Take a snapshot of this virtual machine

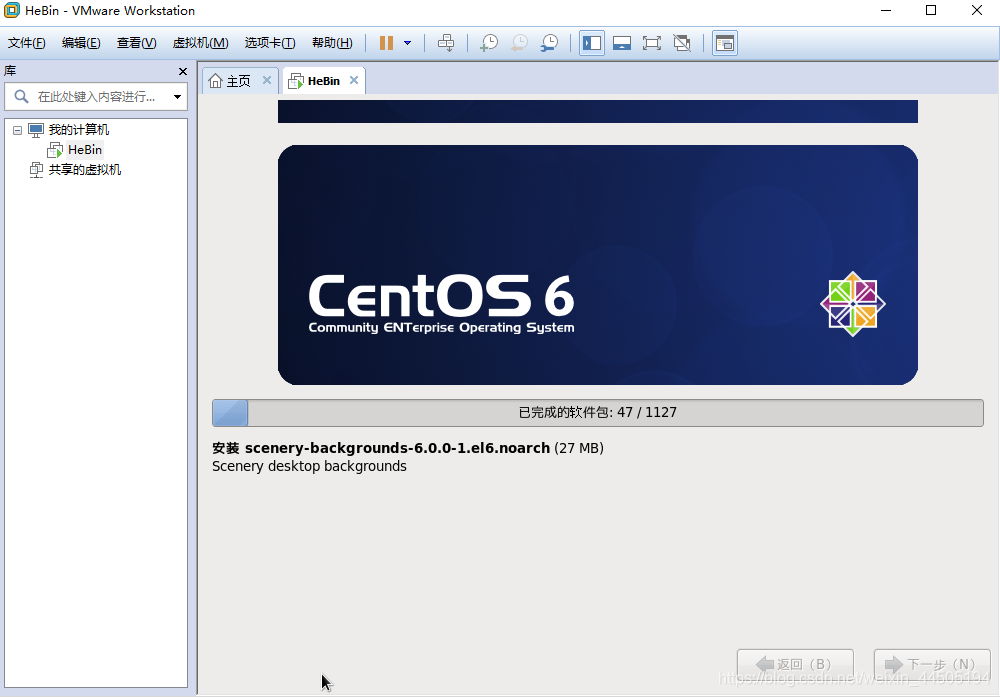(489, 43)
